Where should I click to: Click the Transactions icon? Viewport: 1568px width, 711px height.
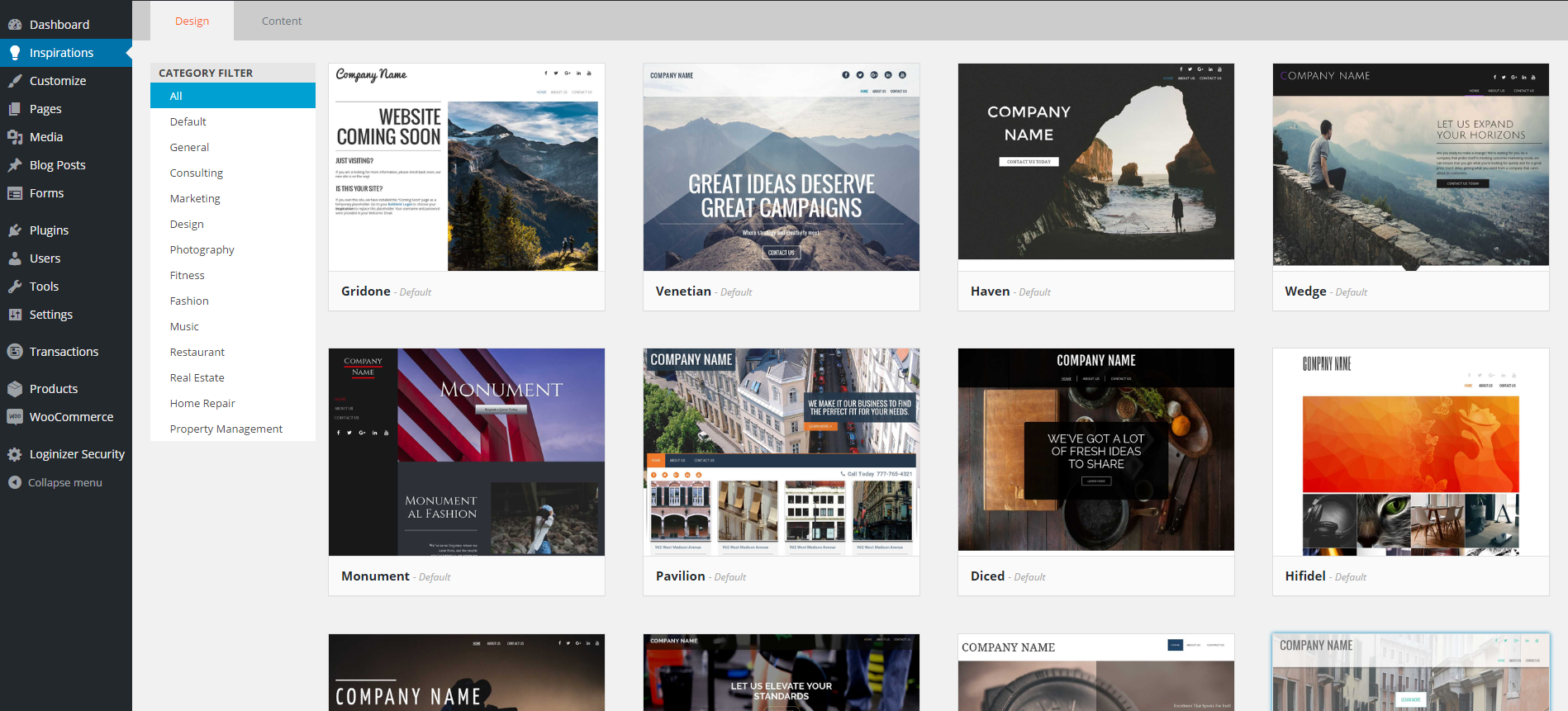point(15,352)
